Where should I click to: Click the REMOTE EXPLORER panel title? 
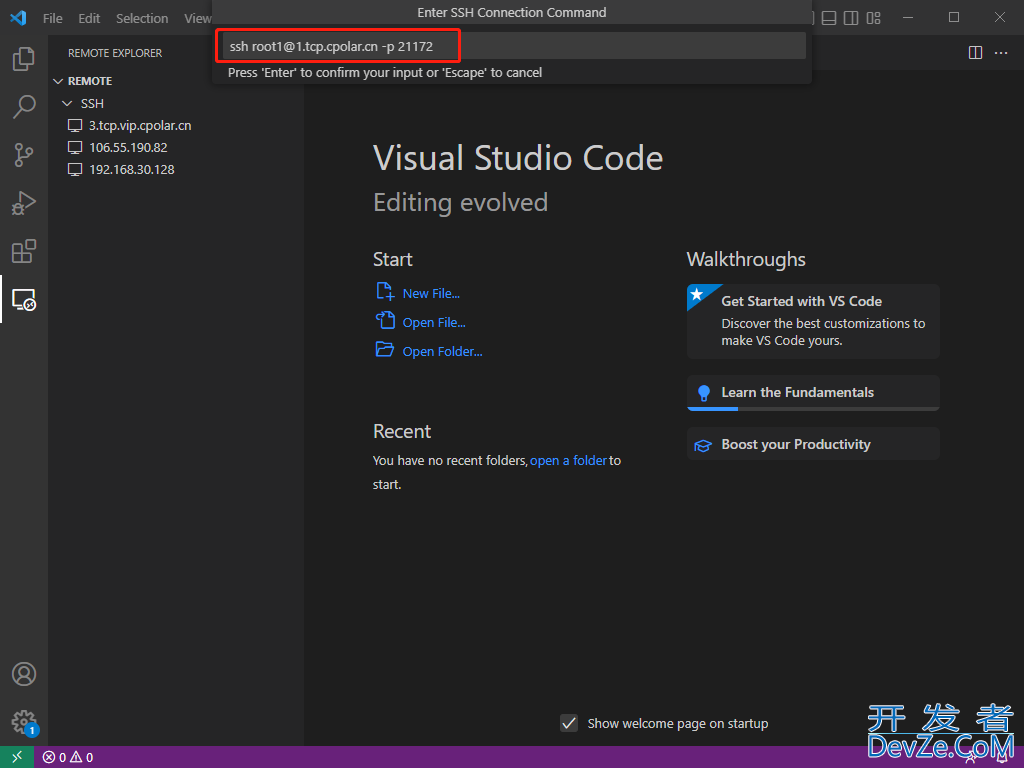(115, 54)
